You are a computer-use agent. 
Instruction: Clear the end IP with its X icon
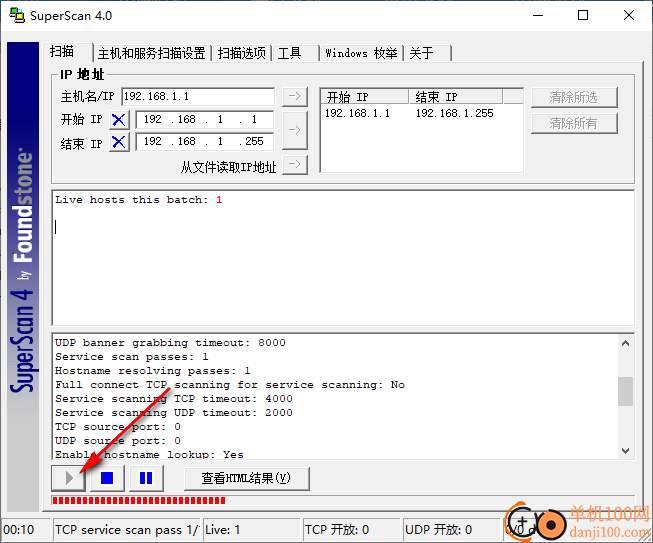click(x=119, y=142)
